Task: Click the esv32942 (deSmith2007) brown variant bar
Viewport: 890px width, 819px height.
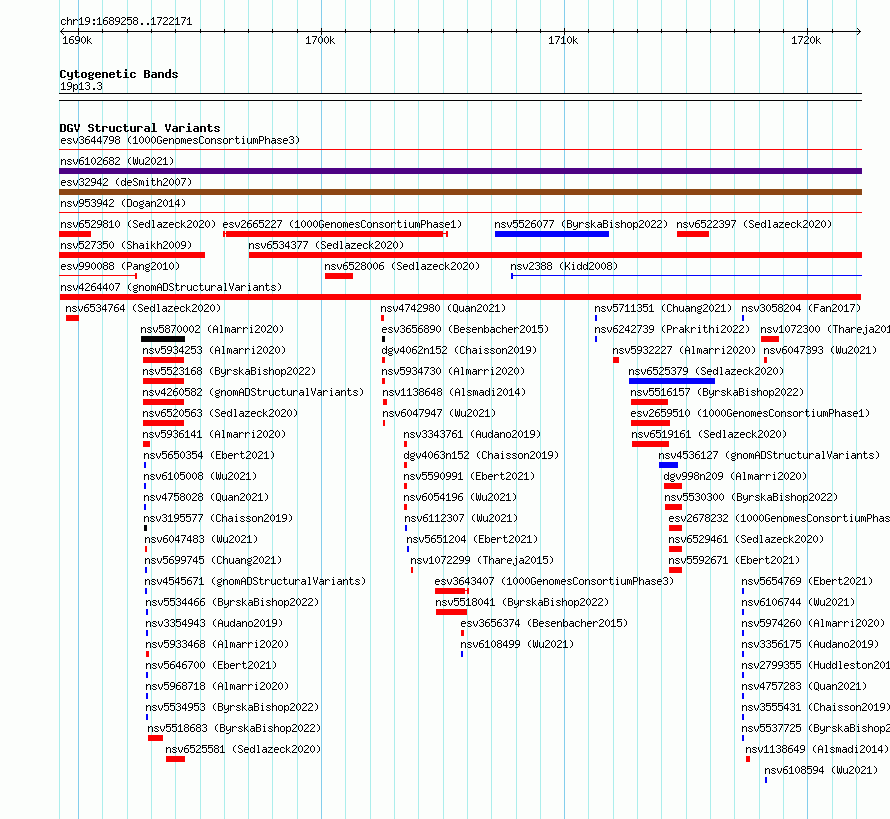Action: tap(460, 192)
